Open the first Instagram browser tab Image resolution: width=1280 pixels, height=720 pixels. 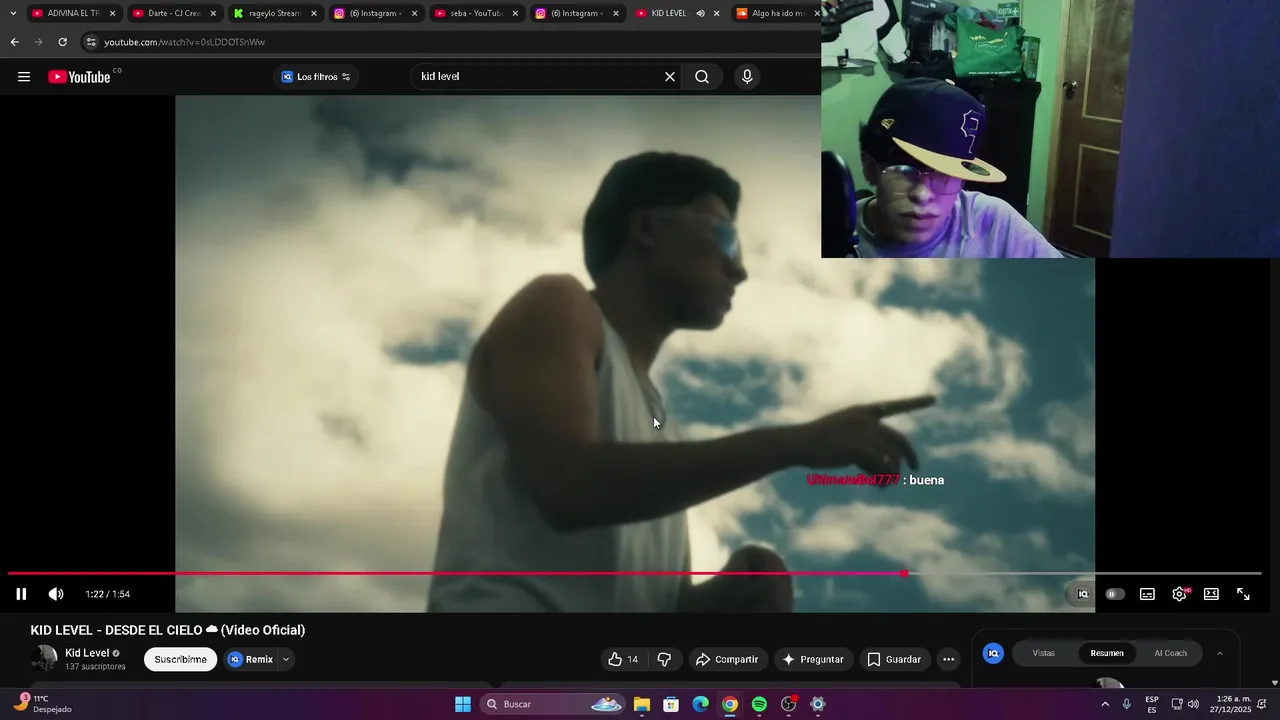pyautogui.click(x=376, y=13)
